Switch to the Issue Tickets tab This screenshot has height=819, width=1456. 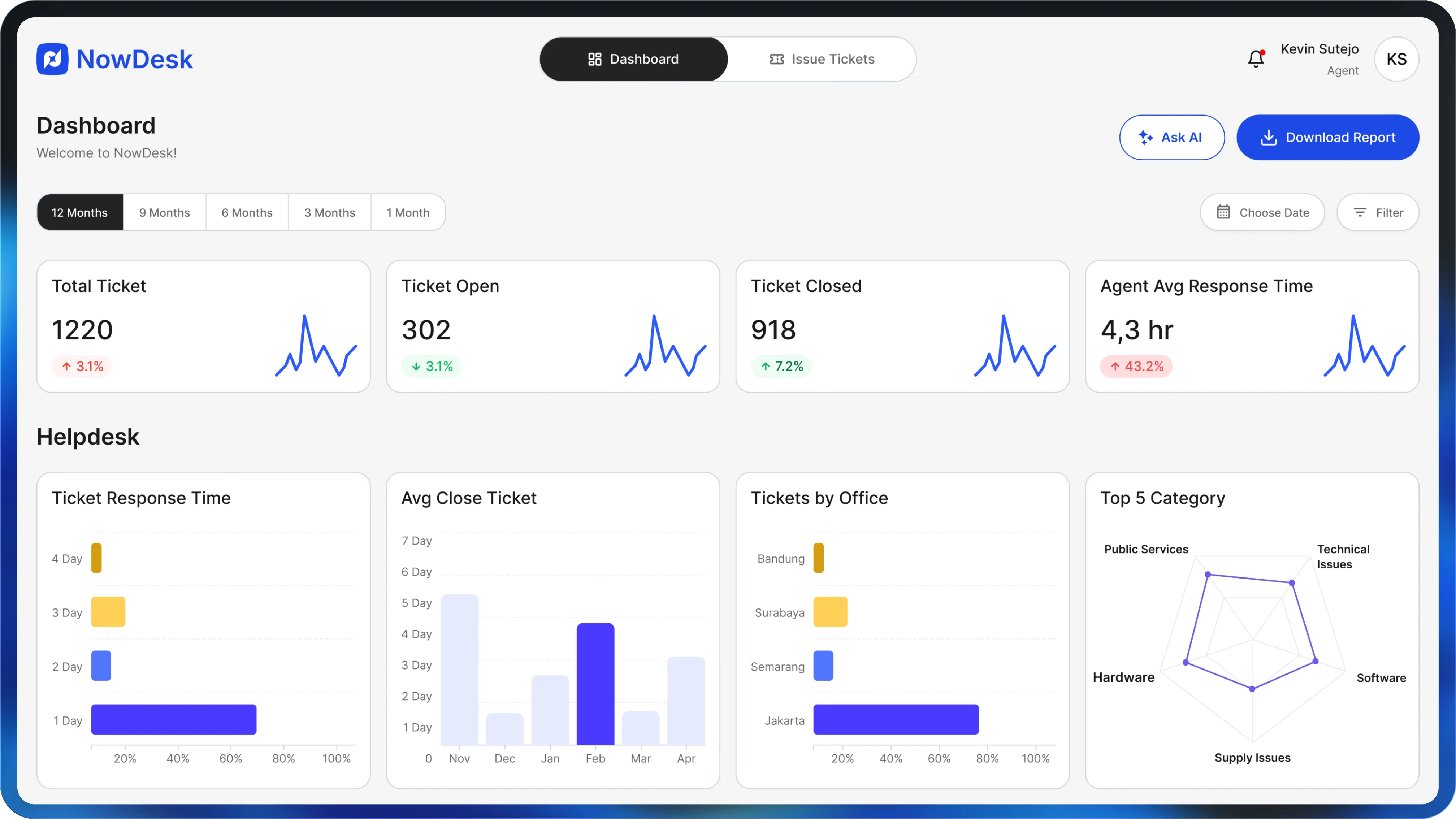[822, 59]
